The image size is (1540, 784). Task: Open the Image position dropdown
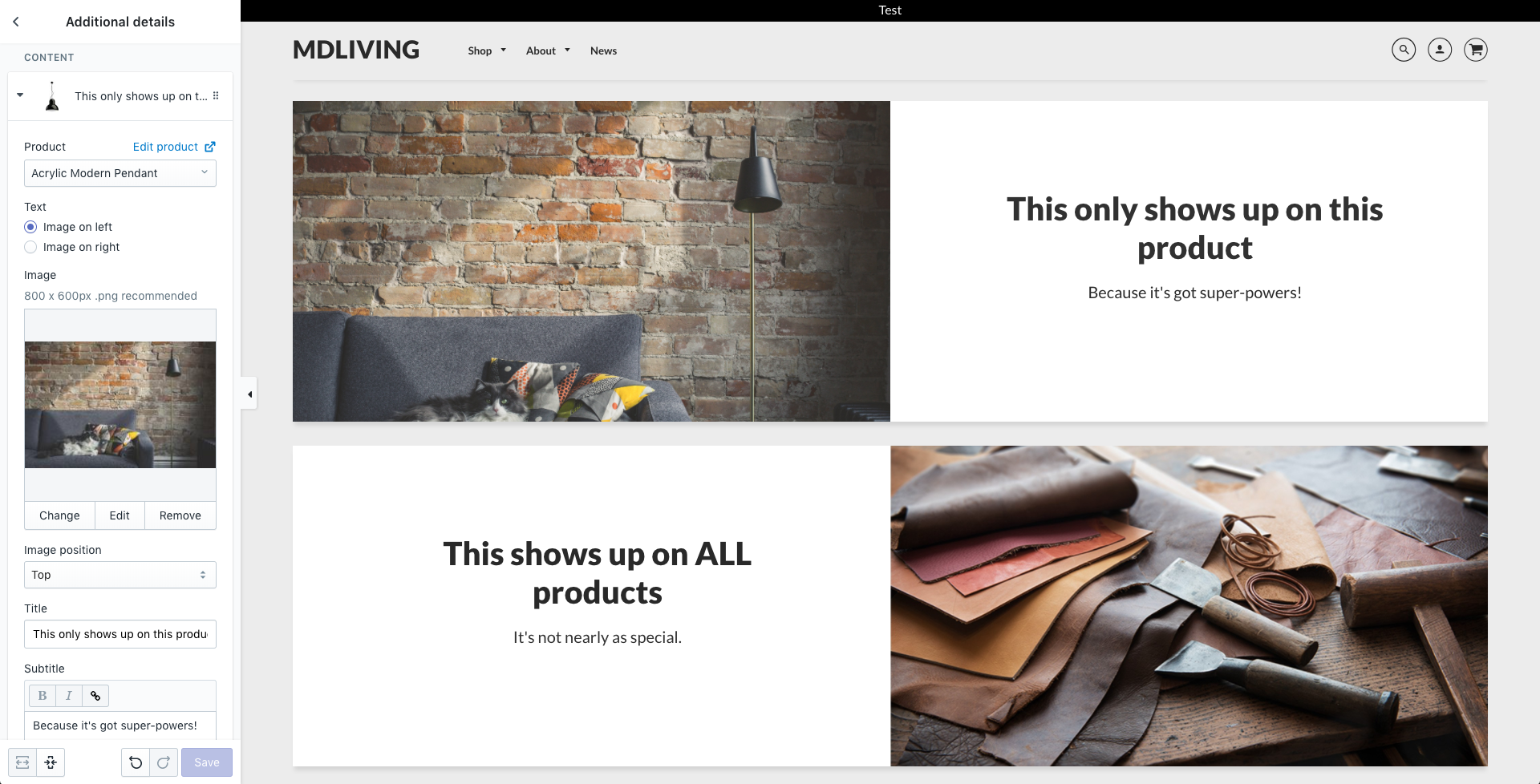(x=120, y=575)
